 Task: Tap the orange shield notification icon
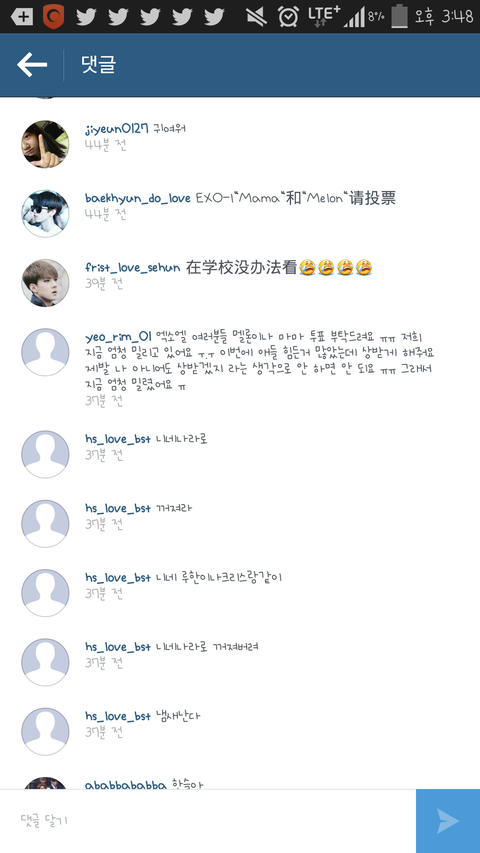pos(53,16)
